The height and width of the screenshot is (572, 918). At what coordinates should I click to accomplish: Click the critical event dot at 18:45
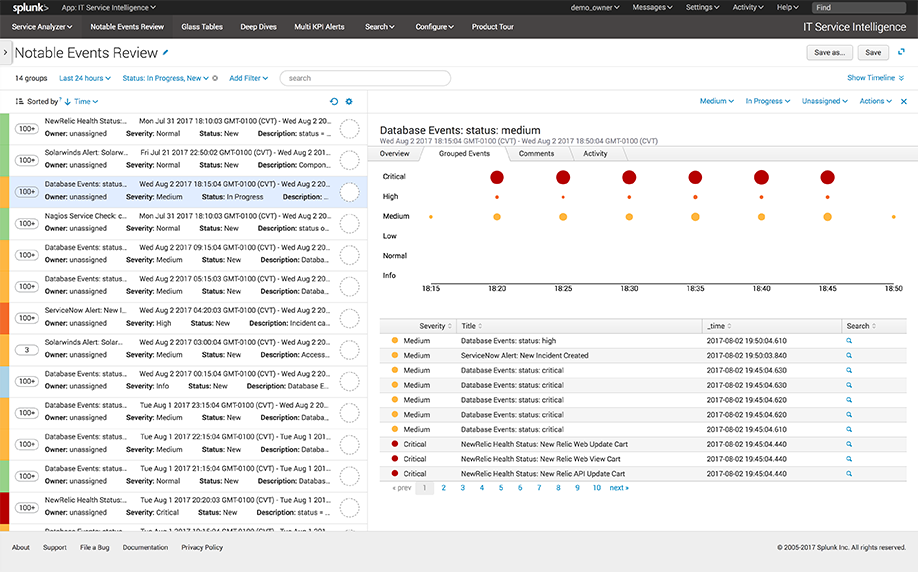coord(827,177)
